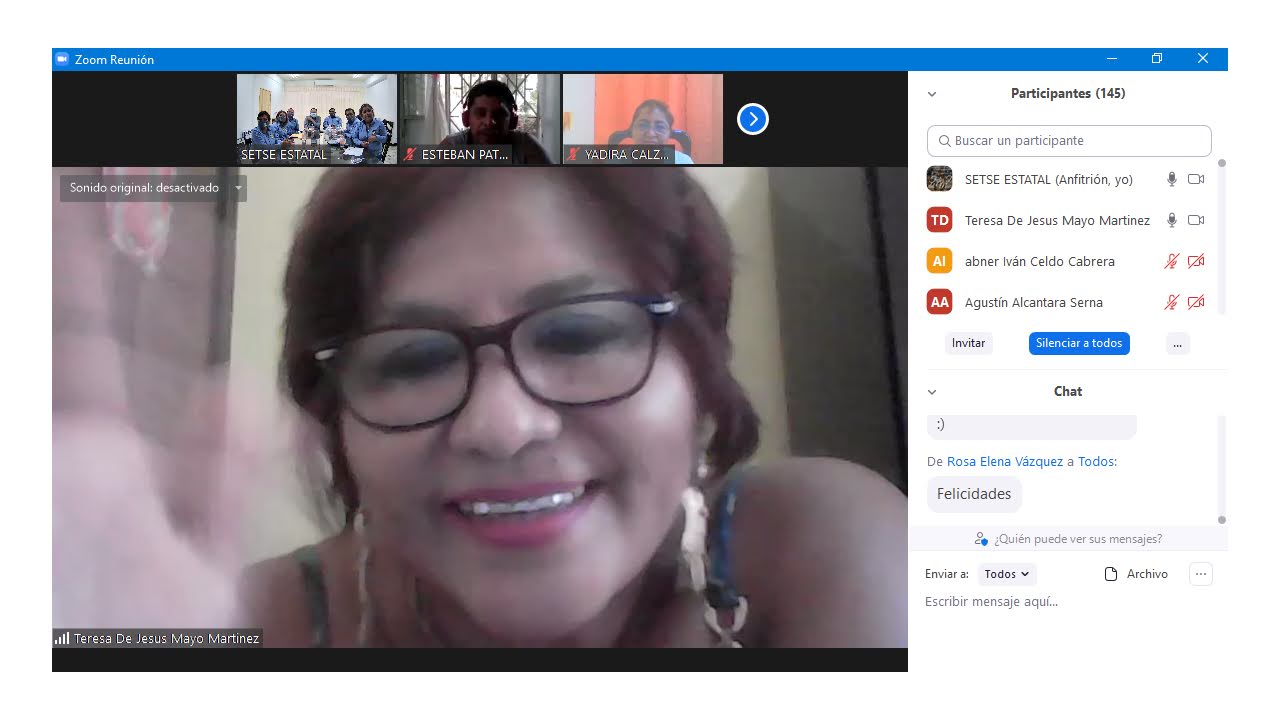Click the Chat header title
The image size is (1280, 720).
[x=1068, y=391]
